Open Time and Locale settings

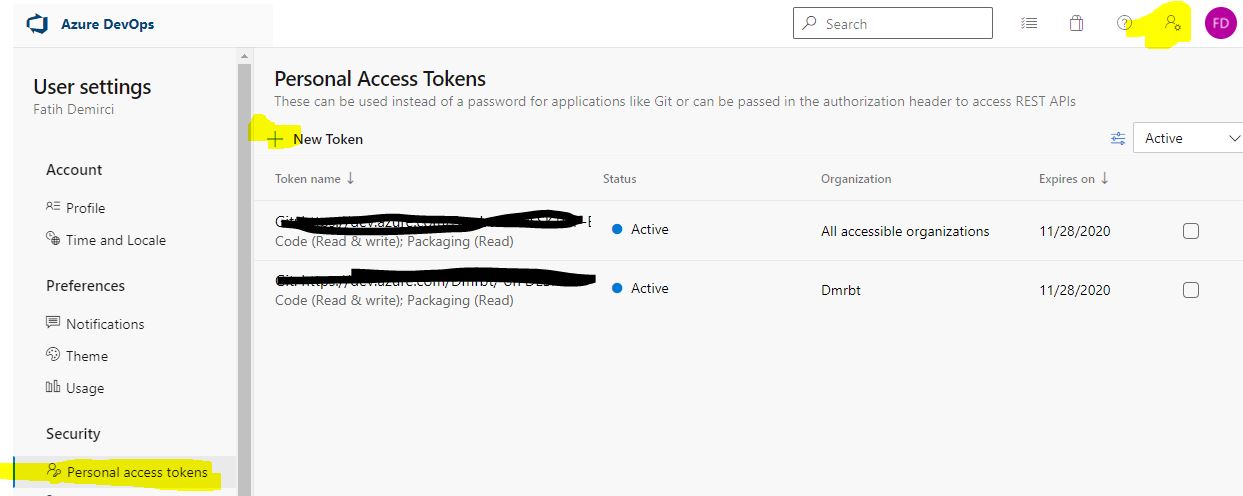click(x=106, y=240)
